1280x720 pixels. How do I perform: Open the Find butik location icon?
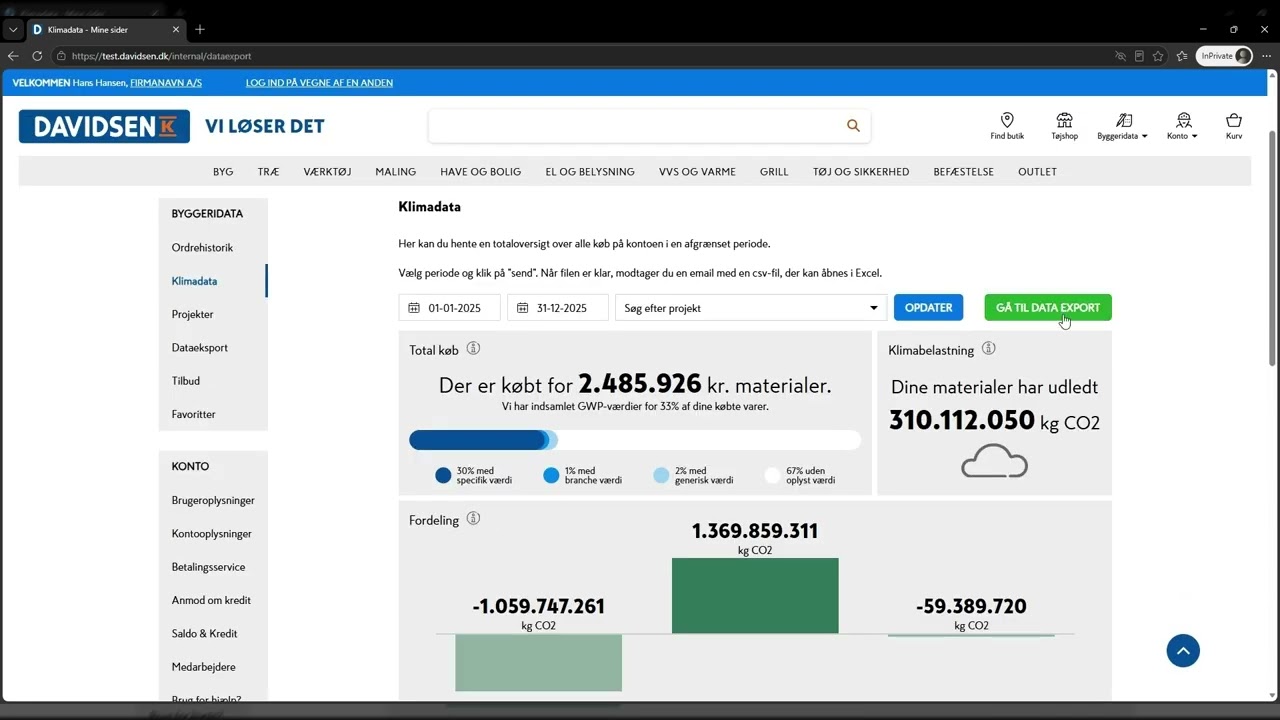coord(1007,120)
